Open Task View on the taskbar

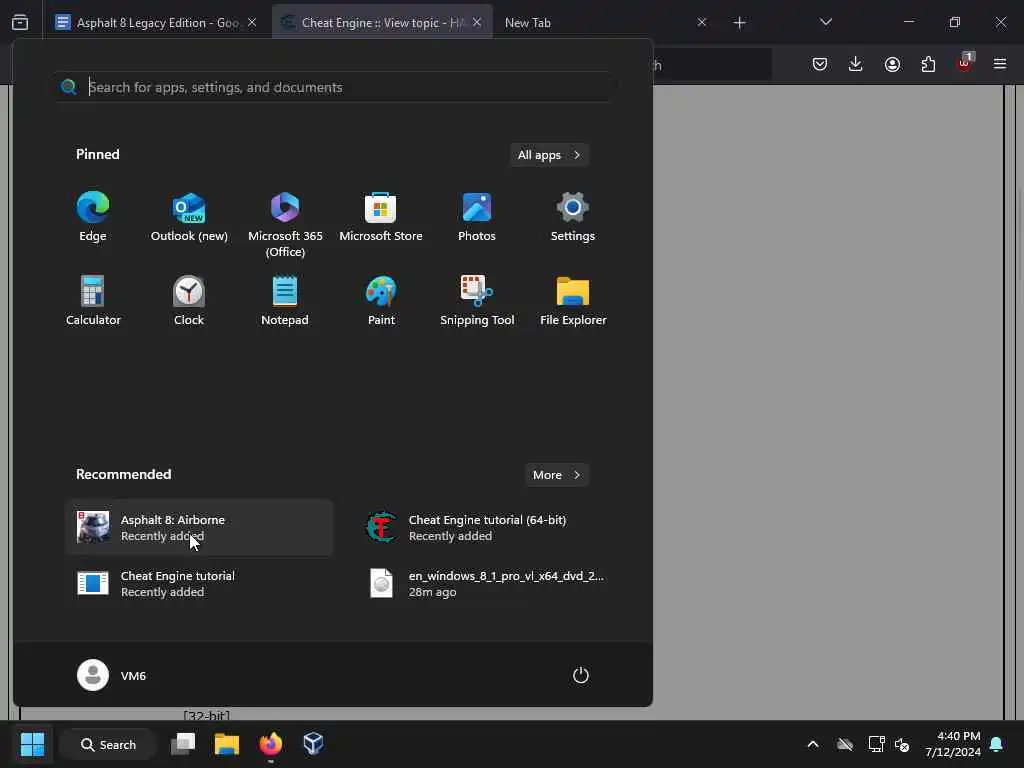[x=183, y=744]
